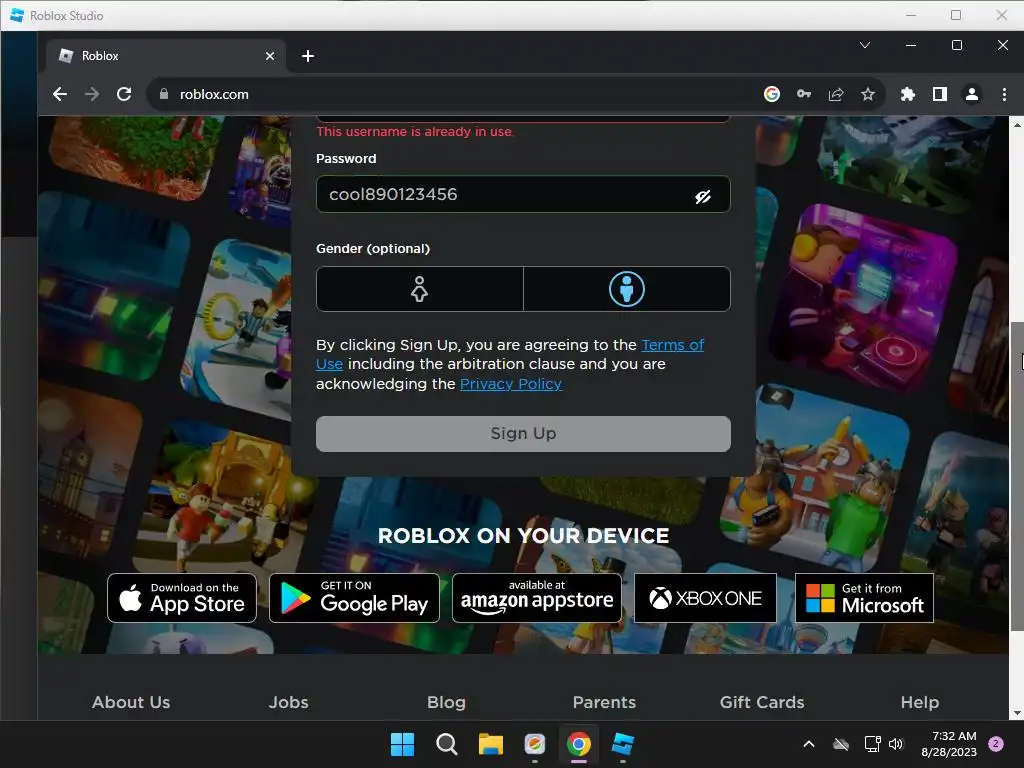Click into the Password field
1024x768 pixels.
(523, 194)
